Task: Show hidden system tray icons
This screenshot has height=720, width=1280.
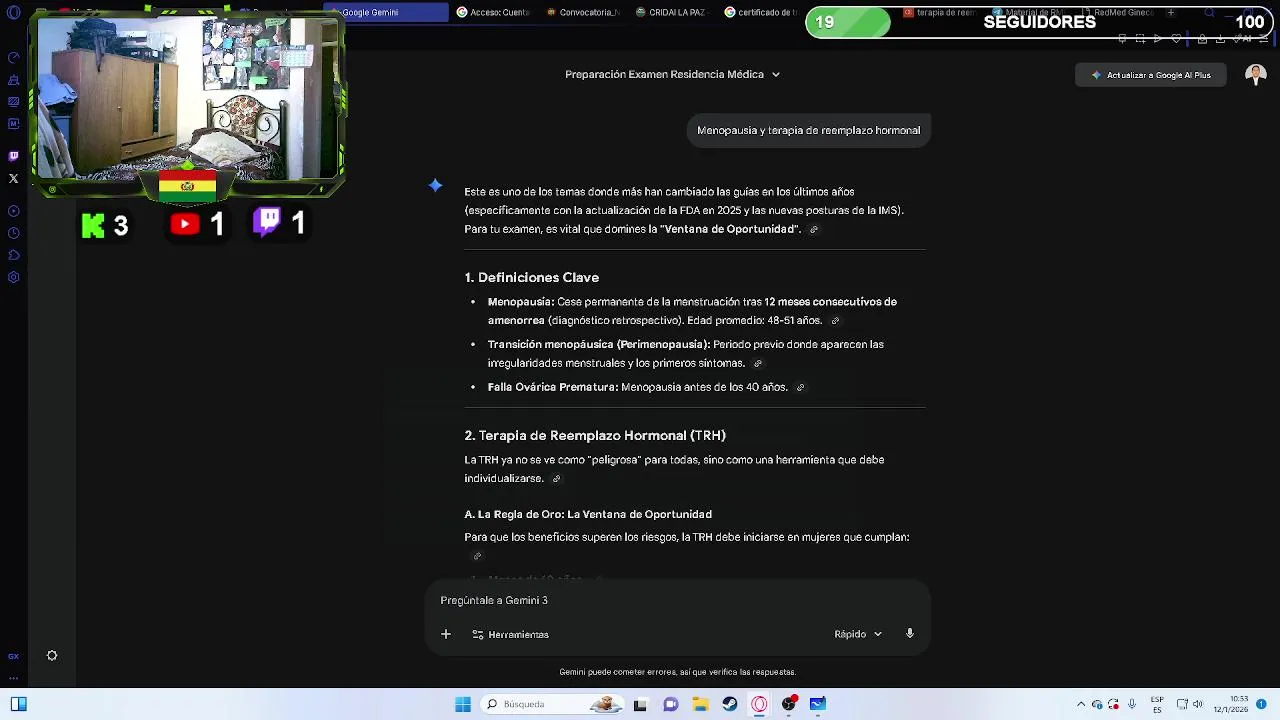Action: (x=1080, y=704)
